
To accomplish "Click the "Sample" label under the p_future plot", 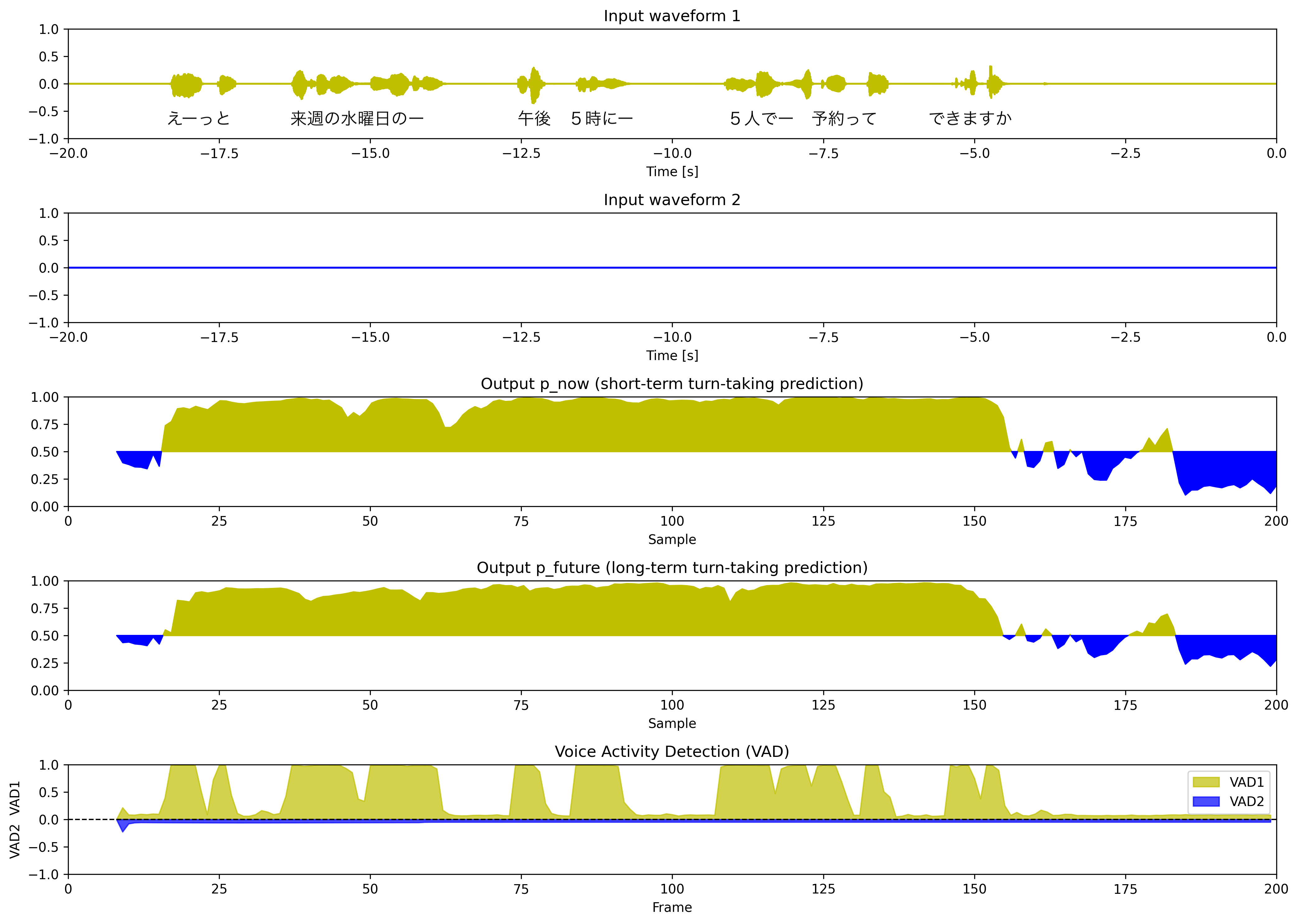I will point(672,723).
